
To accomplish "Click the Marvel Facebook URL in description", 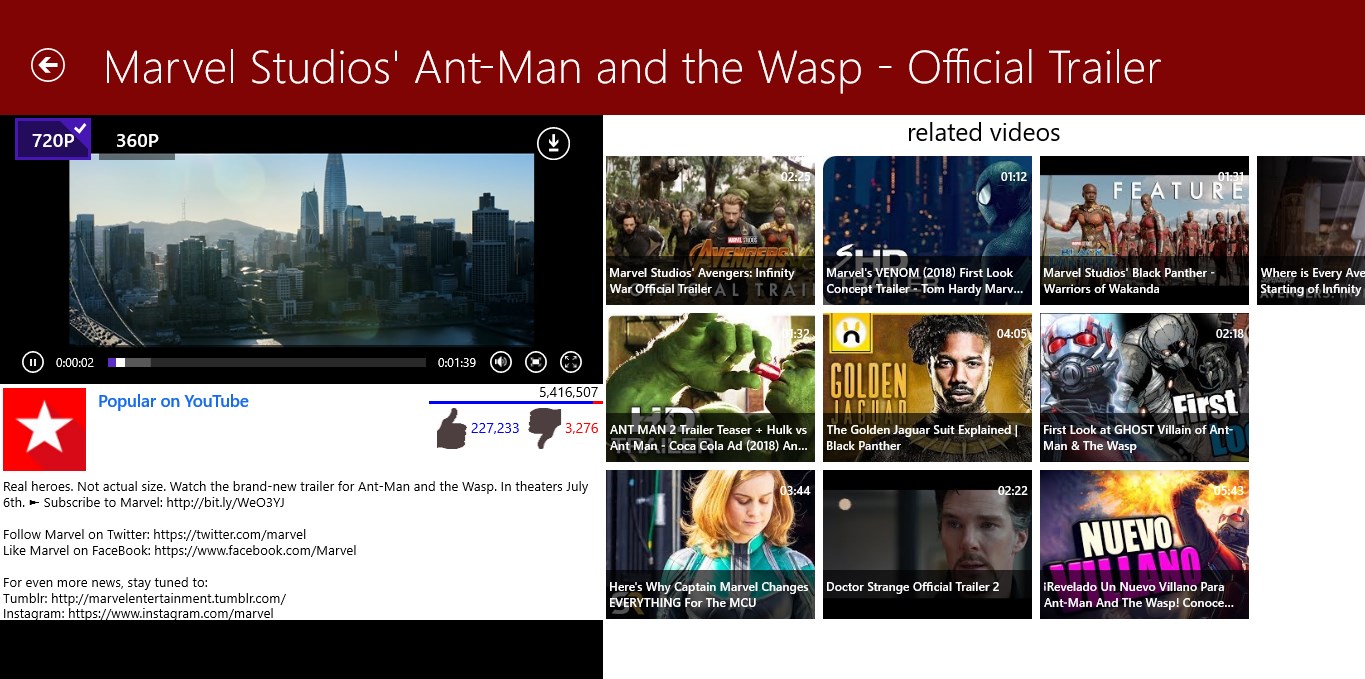I will pyautogui.click(x=255, y=550).
